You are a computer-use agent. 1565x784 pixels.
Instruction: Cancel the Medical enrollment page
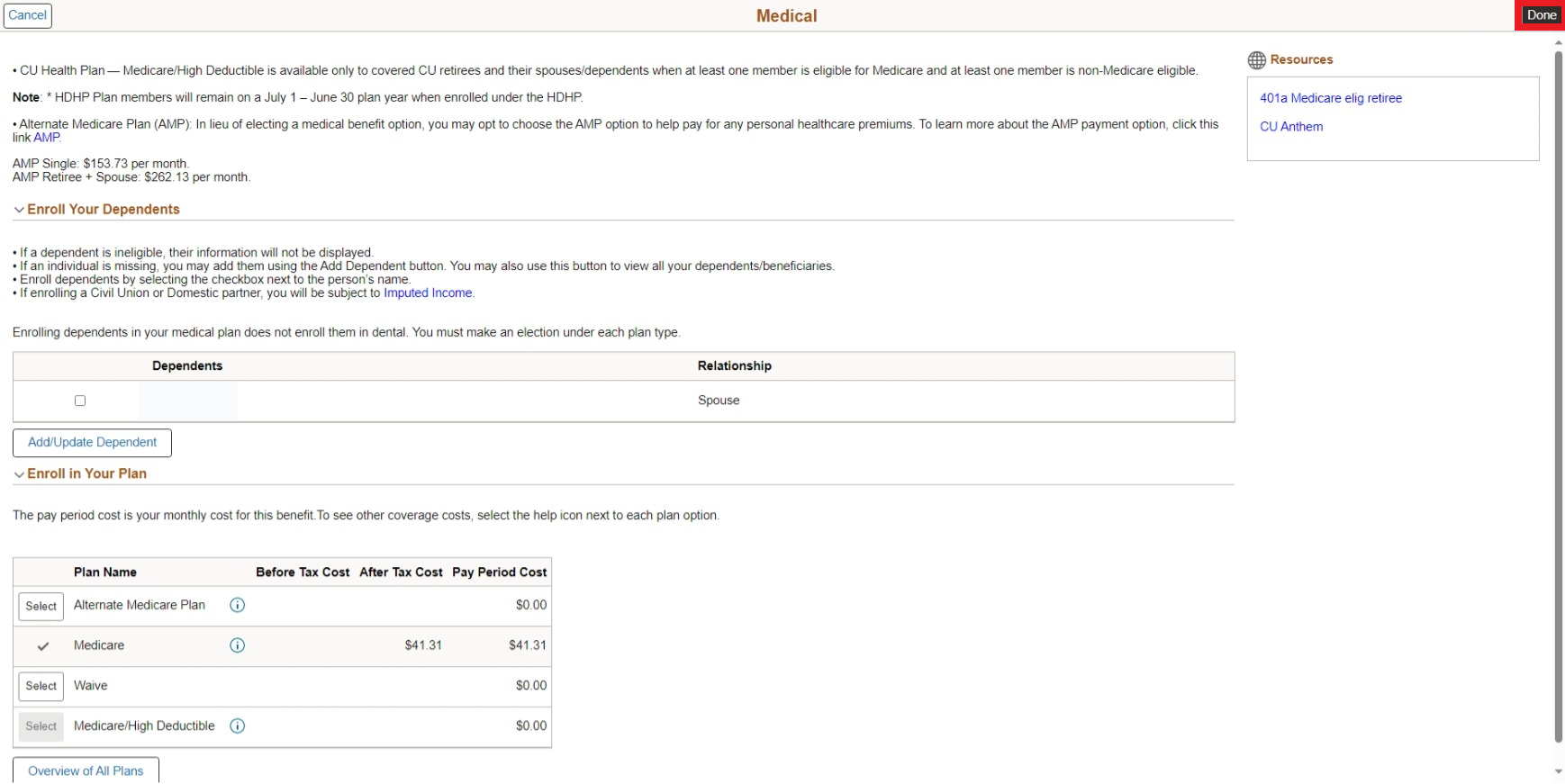[x=28, y=15]
